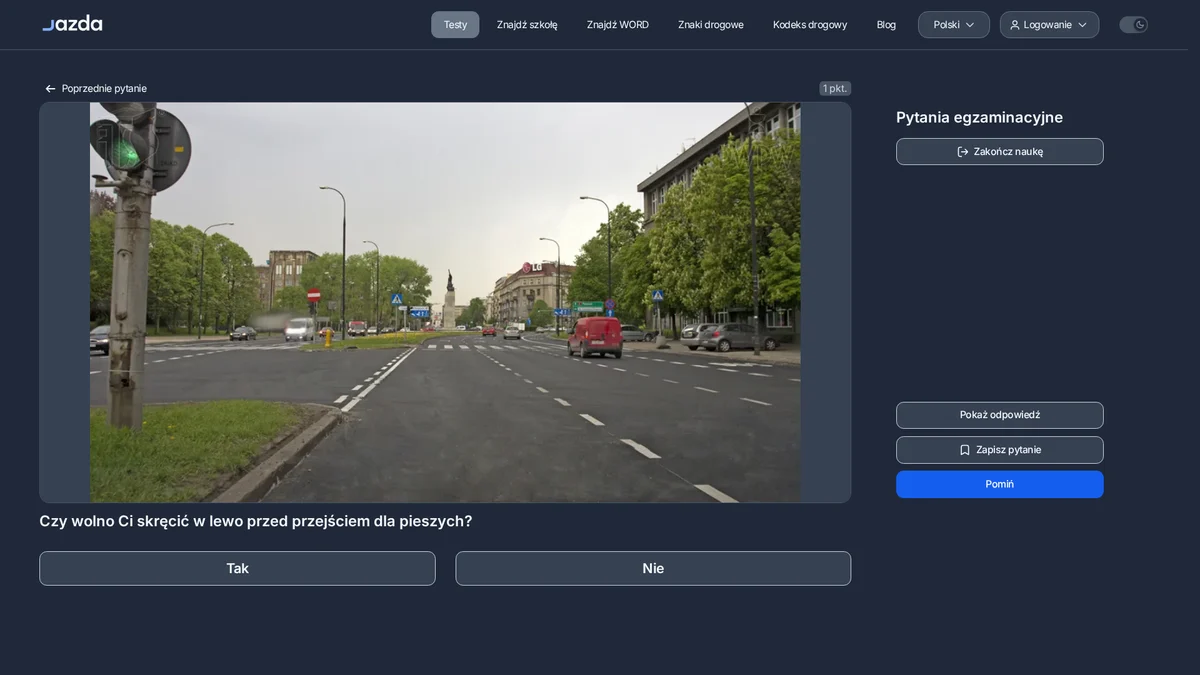Open the Polski language dropdown
Image resolution: width=1200 pixels, height=675 pixels.
point(954,25)
